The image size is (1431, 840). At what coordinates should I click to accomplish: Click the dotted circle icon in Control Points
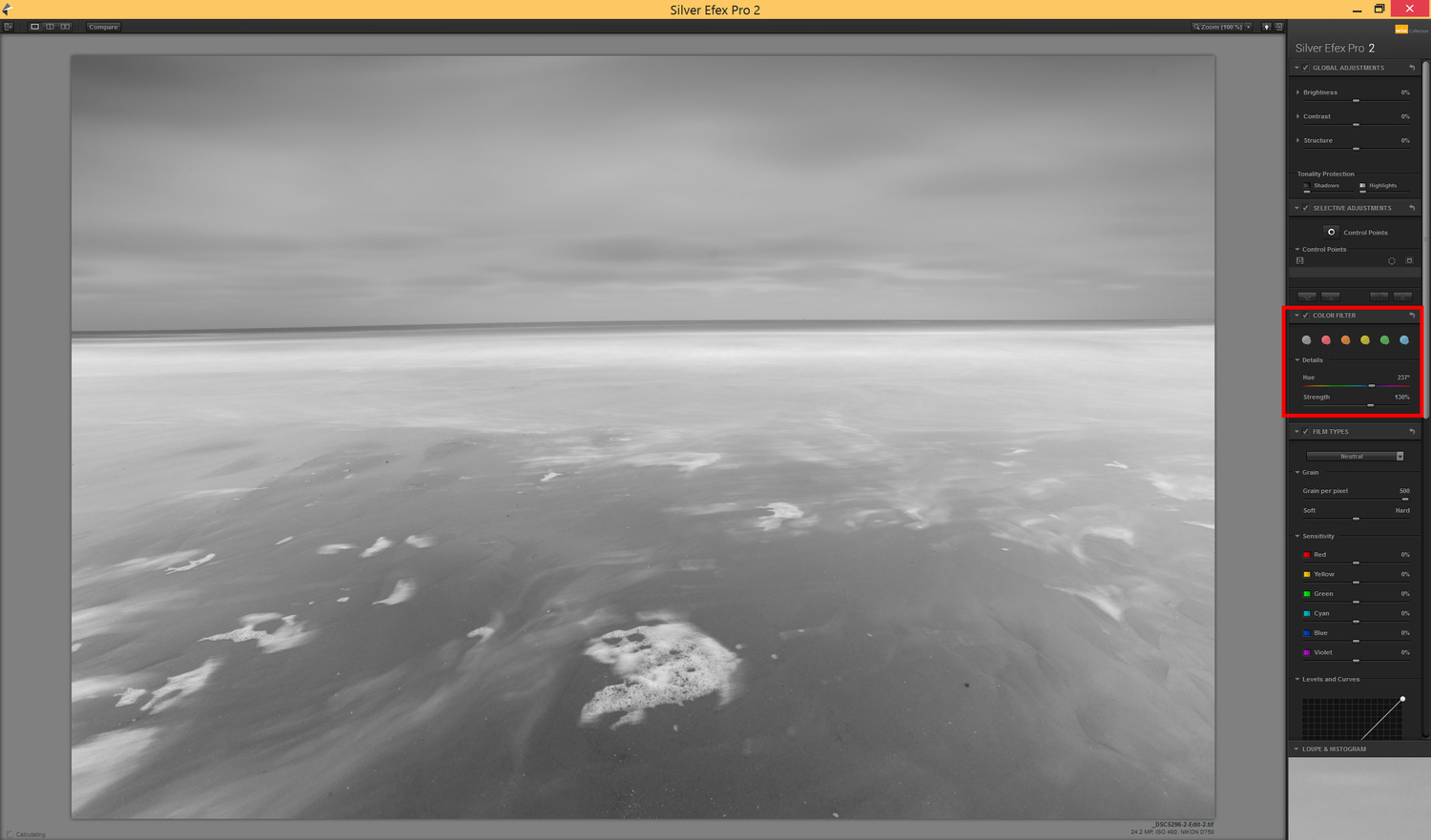(x=1392, y=261)
